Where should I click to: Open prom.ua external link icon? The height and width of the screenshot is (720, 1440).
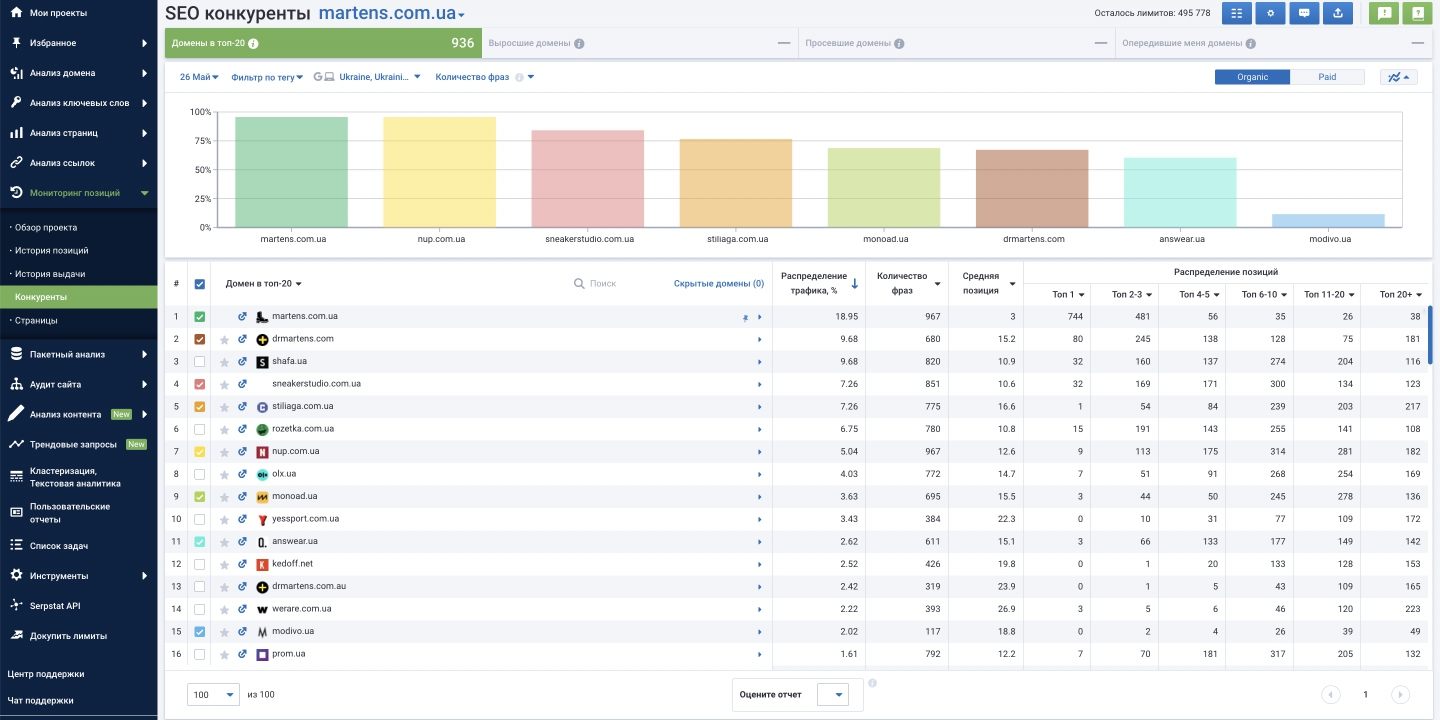coord(242,654)
